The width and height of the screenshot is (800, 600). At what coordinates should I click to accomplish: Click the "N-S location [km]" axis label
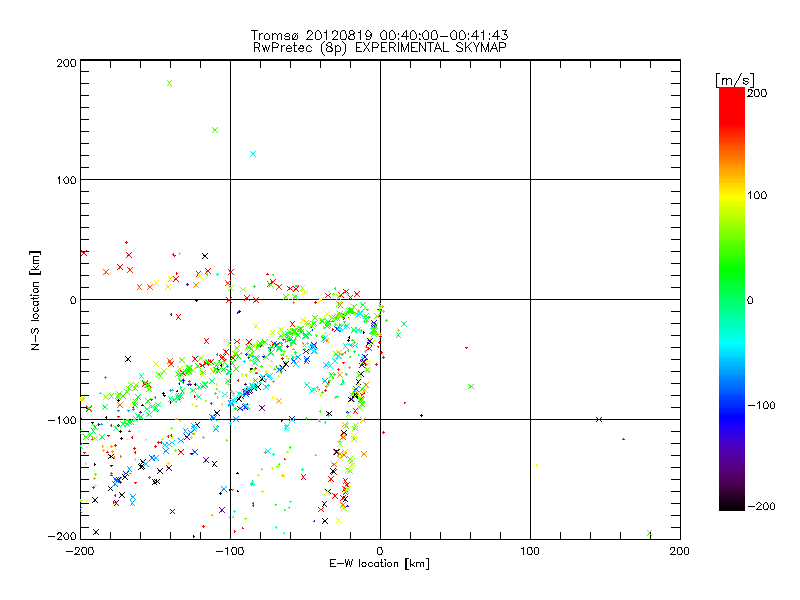tap(35, 300)
